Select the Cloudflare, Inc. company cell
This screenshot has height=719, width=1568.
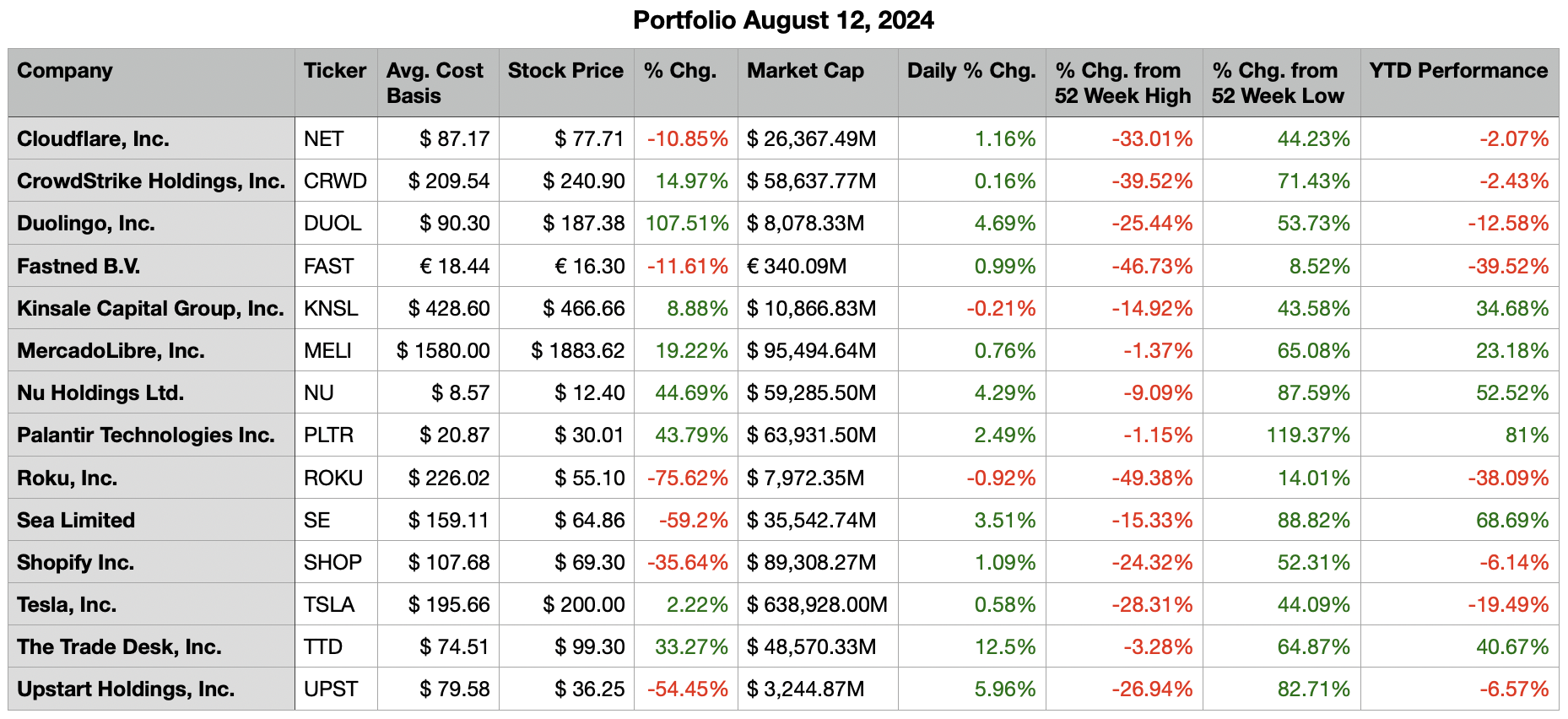93,139
